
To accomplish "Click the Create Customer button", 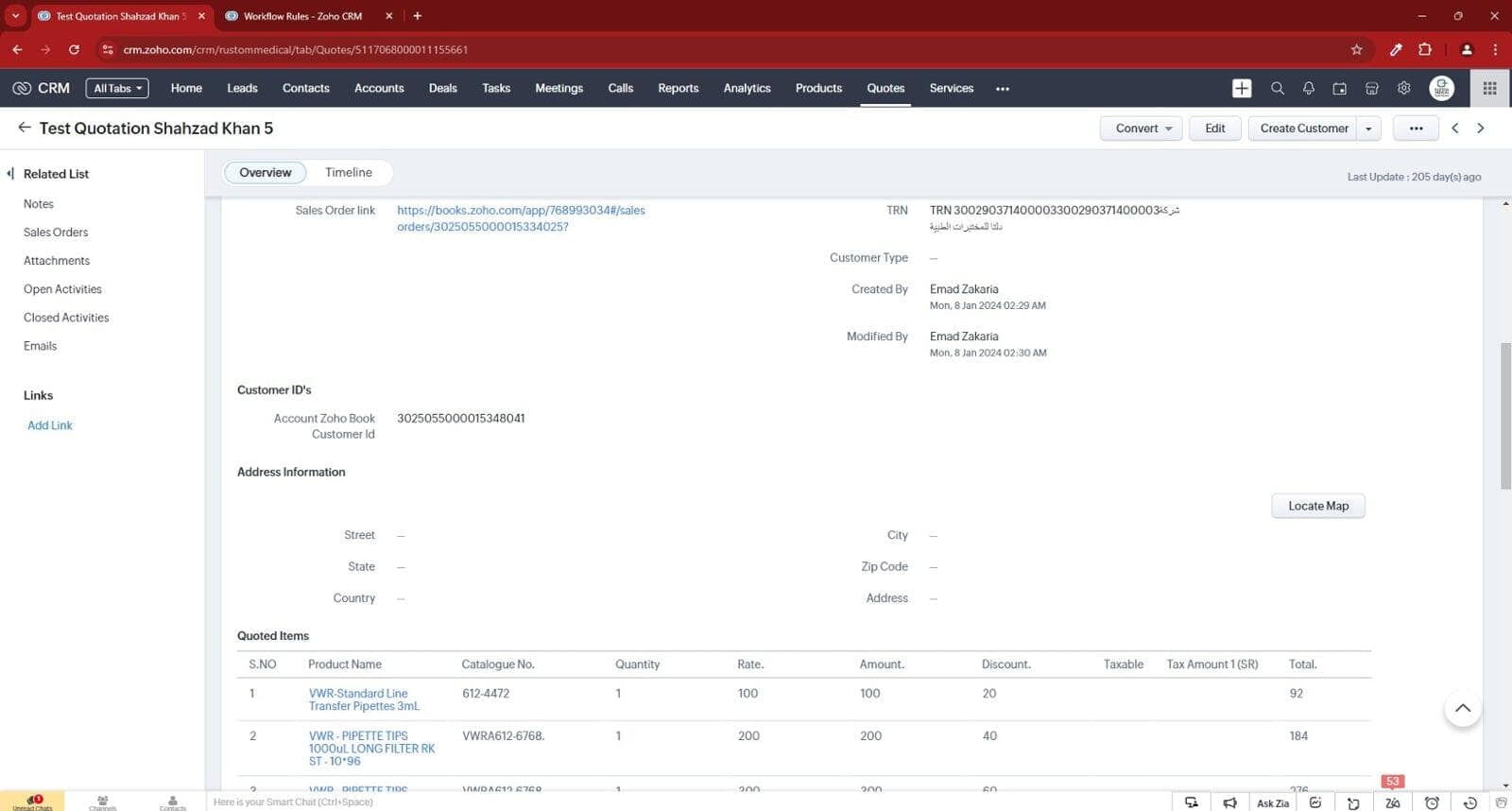I will (x=1304, y=128).
